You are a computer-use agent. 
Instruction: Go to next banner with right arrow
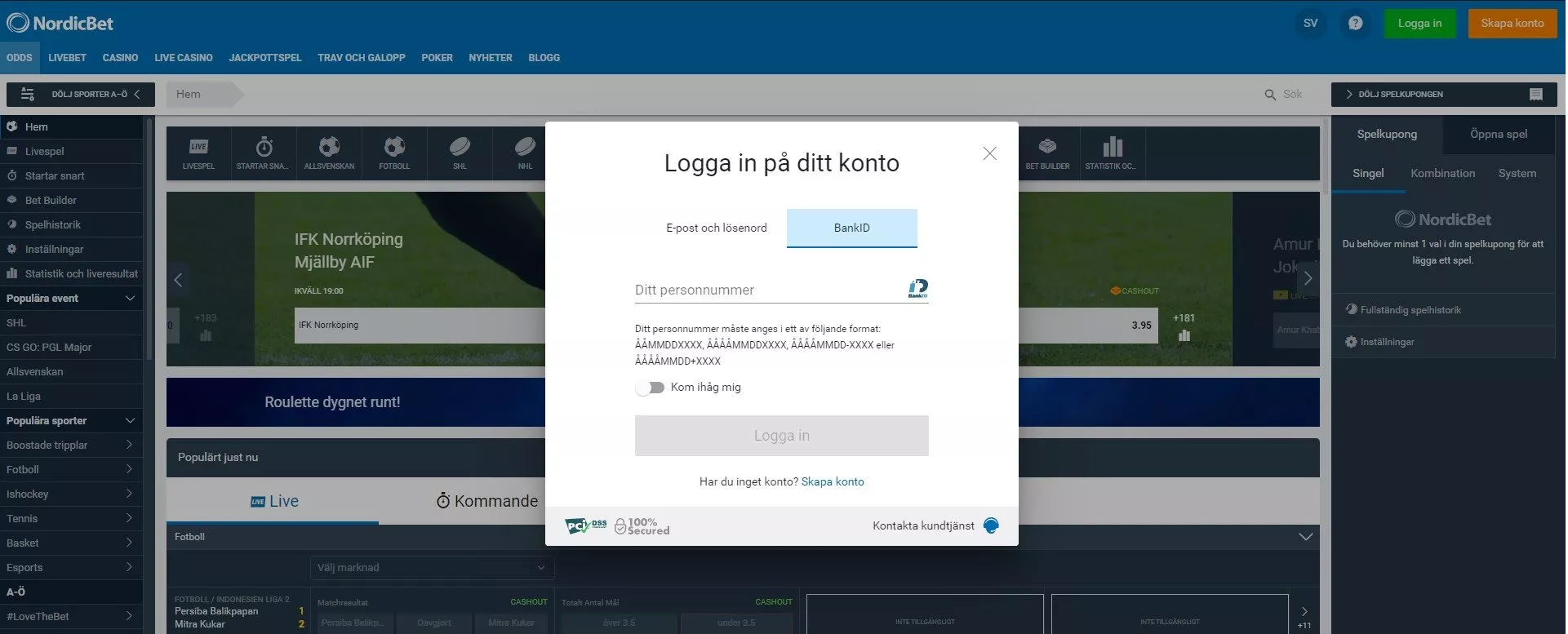(x=1308, y=278)
